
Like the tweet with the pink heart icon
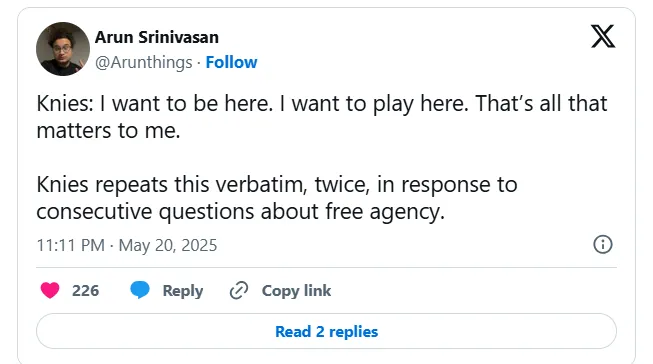pos(50,290)
